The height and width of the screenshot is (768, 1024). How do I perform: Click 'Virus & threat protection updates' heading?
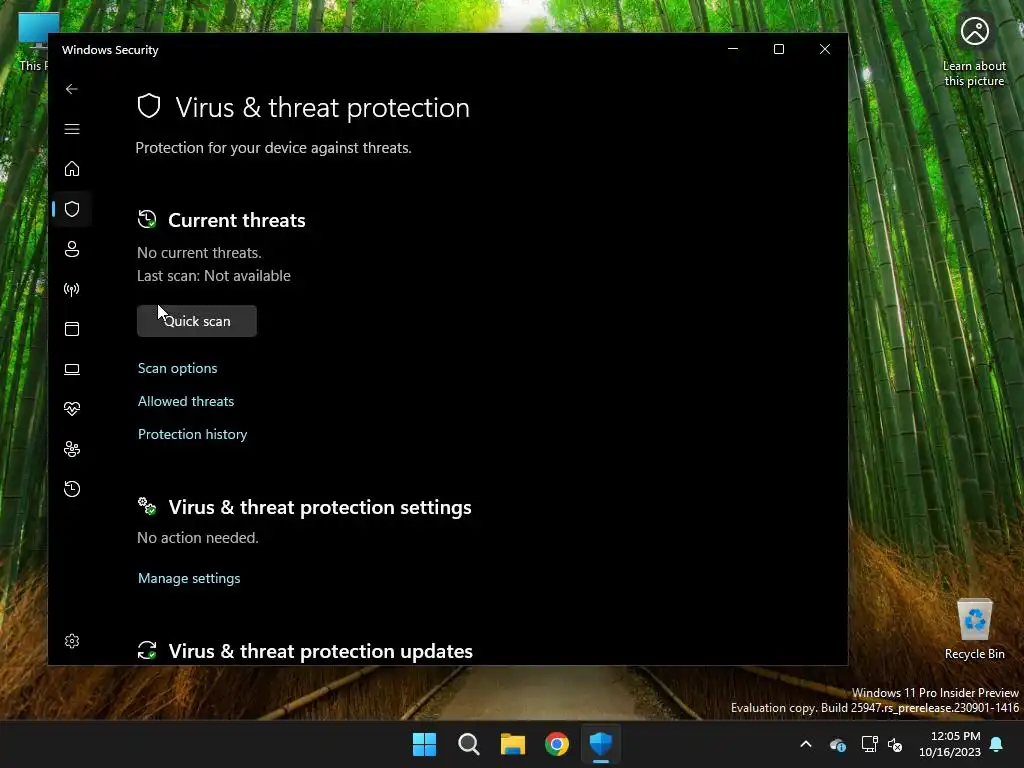tap(321, 651)
